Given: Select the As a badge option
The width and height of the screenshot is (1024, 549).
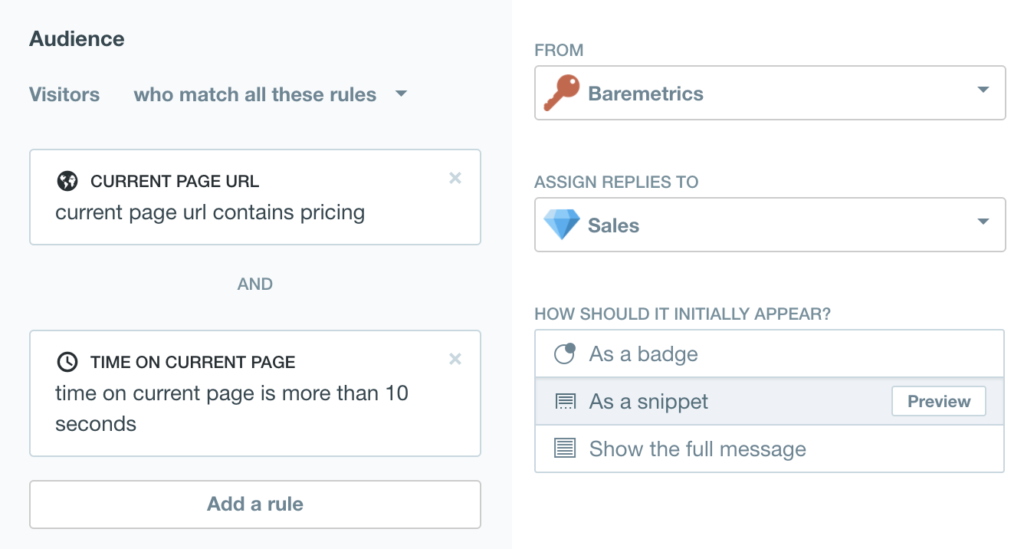Looking at the screenshot, I should pyautogui.click(x=643, y=354).
